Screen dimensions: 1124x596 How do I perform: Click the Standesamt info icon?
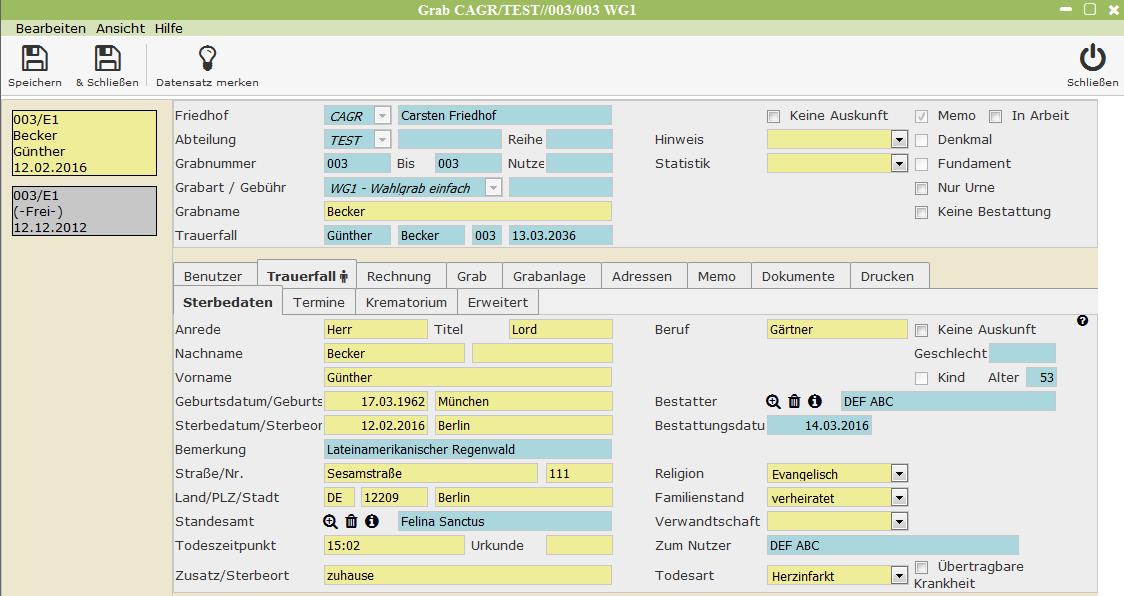(x=372, y=521)
